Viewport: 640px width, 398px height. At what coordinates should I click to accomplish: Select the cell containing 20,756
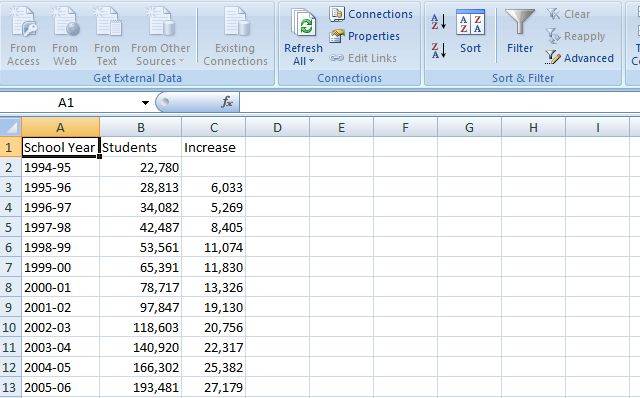point(214,327)
